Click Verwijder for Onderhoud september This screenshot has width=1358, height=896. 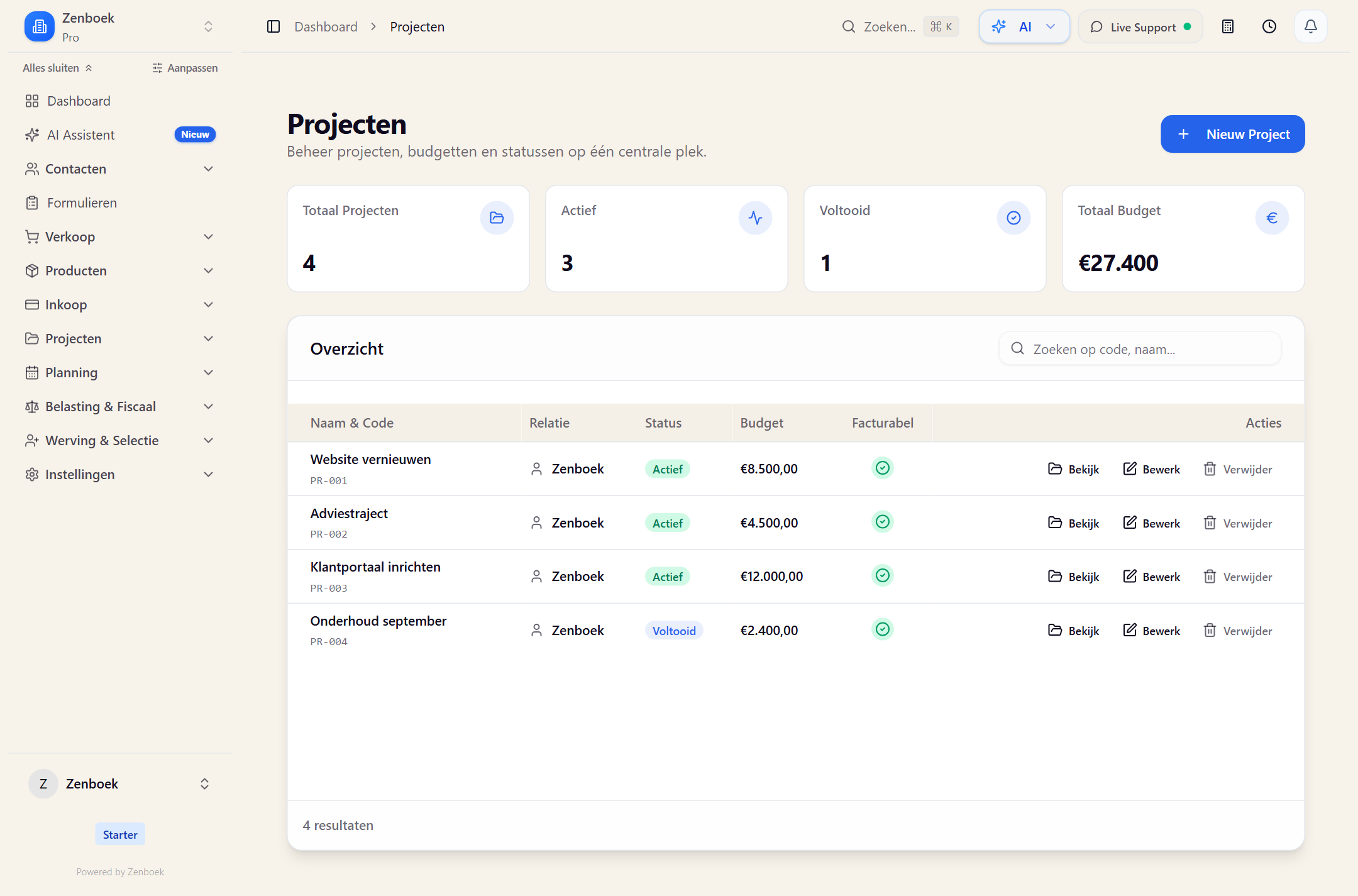pos(1238,631)
